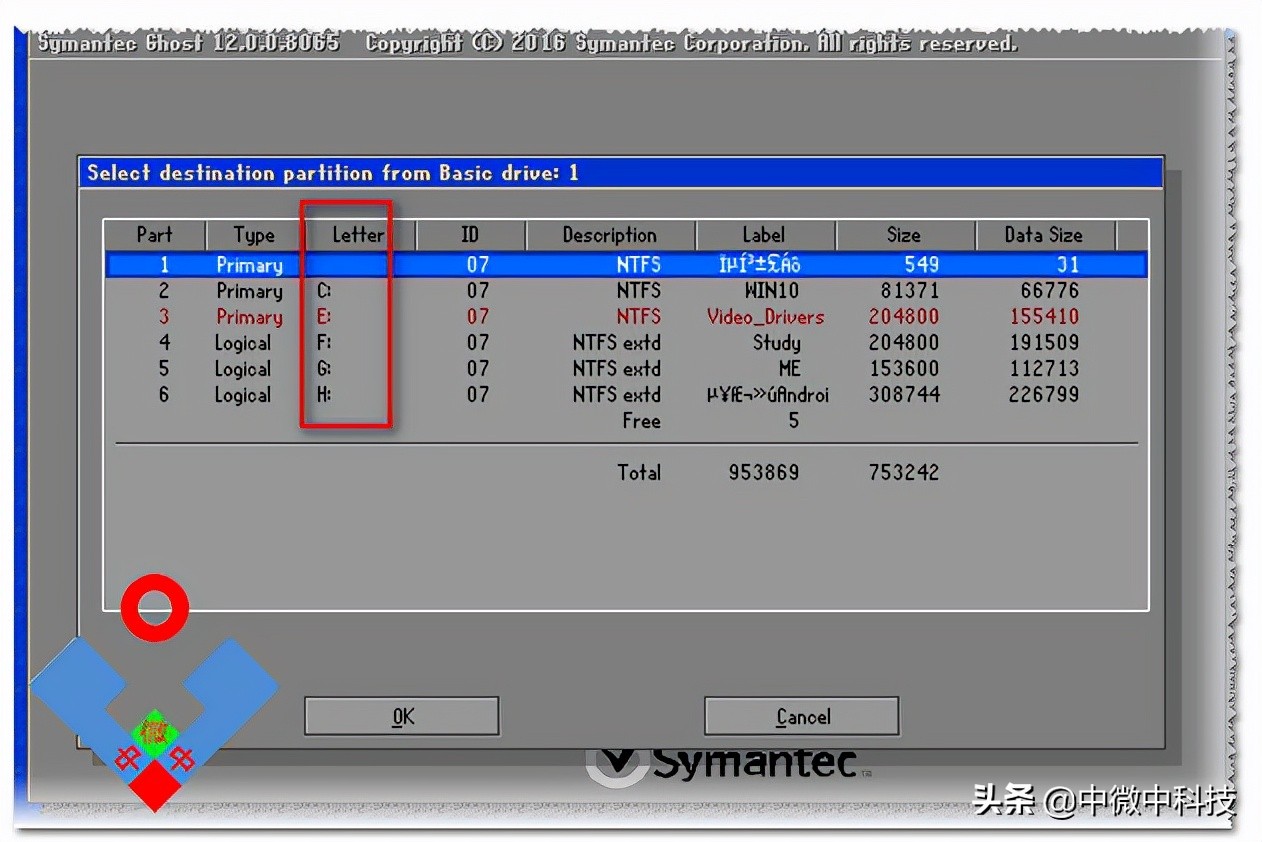1262x842 pixels.
Task: Click the Type column header
Action: [254, 235]
